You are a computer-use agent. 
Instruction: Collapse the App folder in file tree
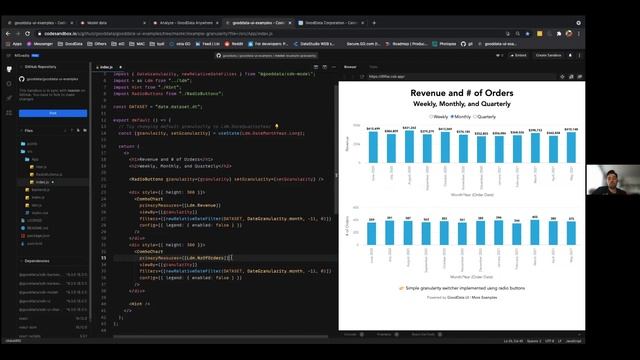[32, 159]
